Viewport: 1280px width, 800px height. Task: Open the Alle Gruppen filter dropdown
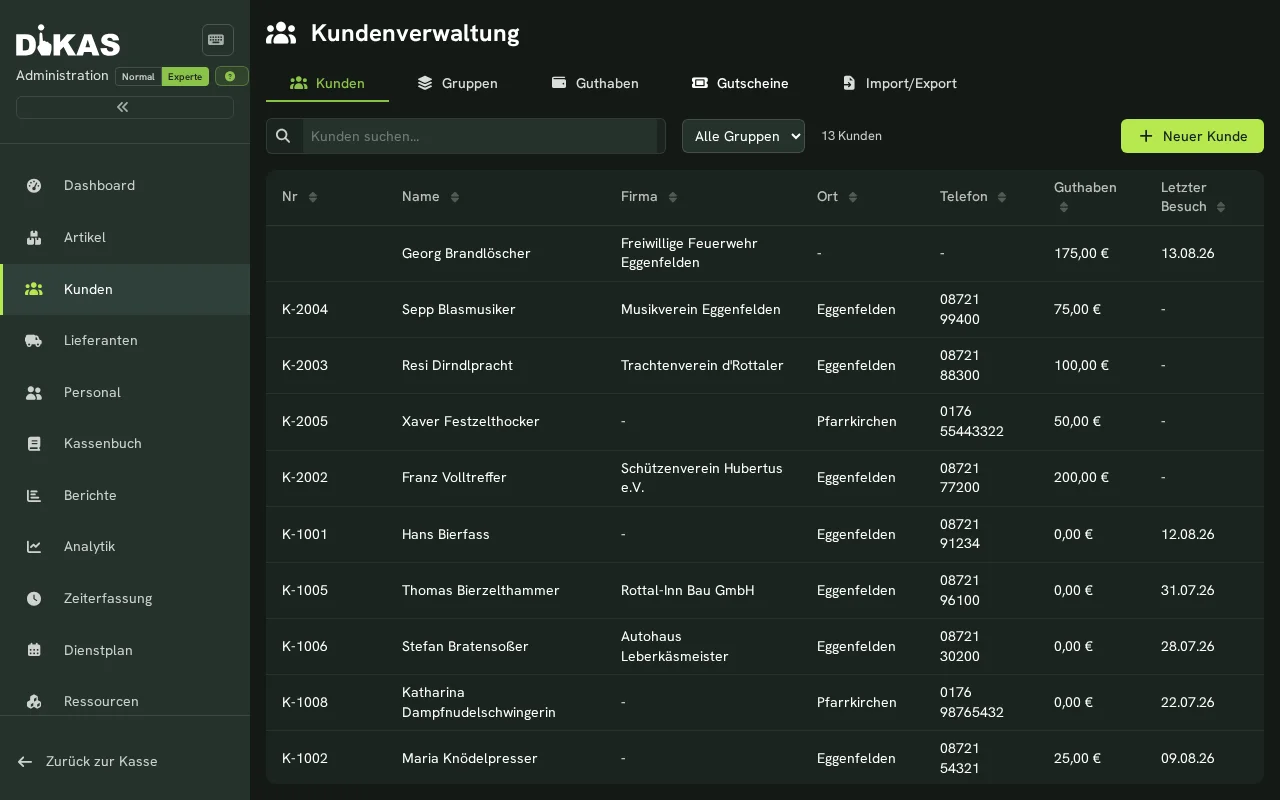pos(743,136)
